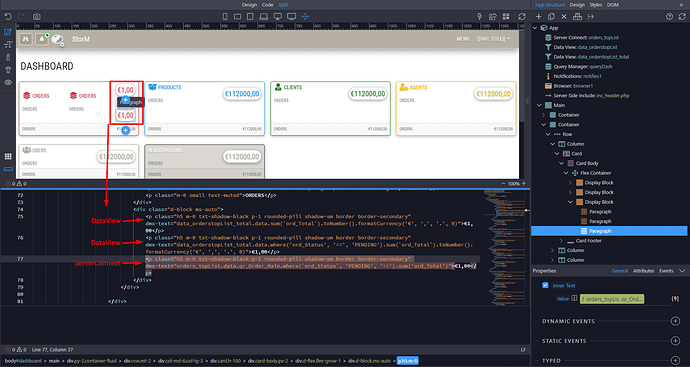The width and height of the screenshot is (690, 367).
Task: Open the Attributes properties tab
Action: pyautogui.click(x=643, y=271)
